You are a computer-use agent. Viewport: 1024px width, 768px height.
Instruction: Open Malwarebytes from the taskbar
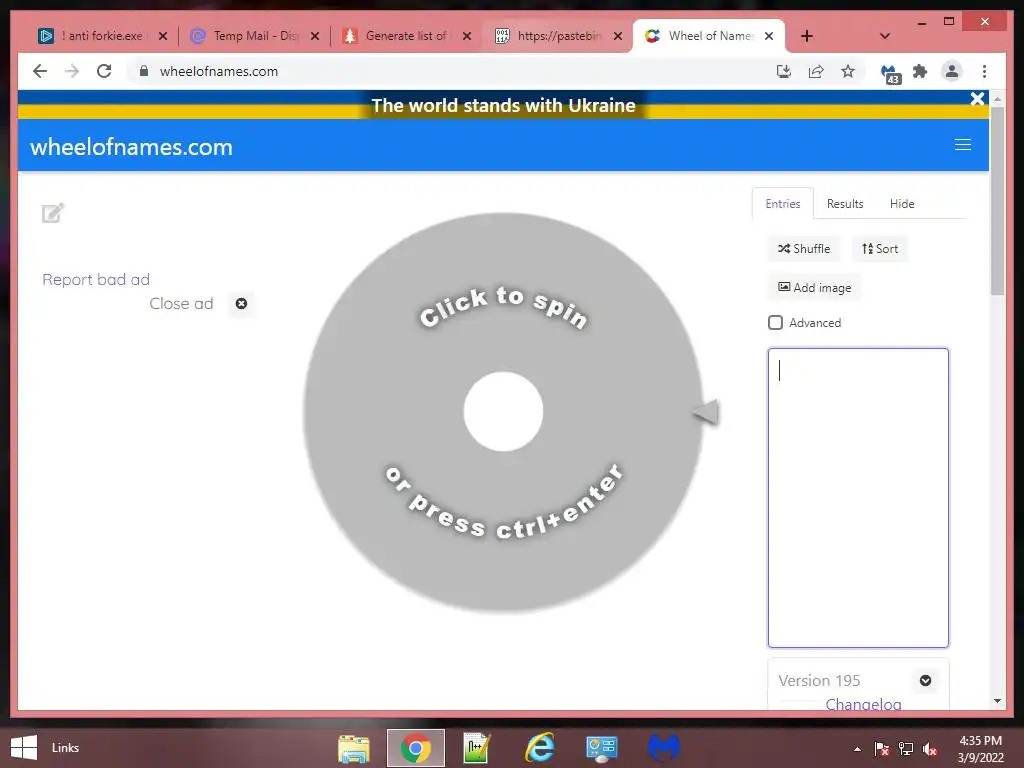(664, 748)
